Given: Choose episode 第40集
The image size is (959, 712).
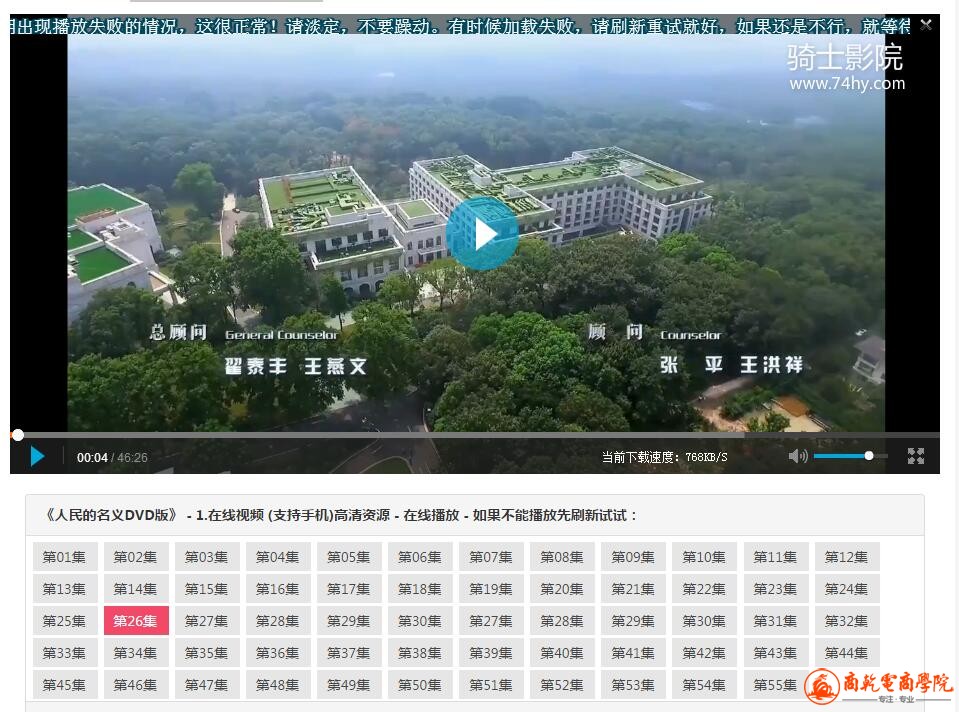Looking at the screenshot, I should point(562,653).
